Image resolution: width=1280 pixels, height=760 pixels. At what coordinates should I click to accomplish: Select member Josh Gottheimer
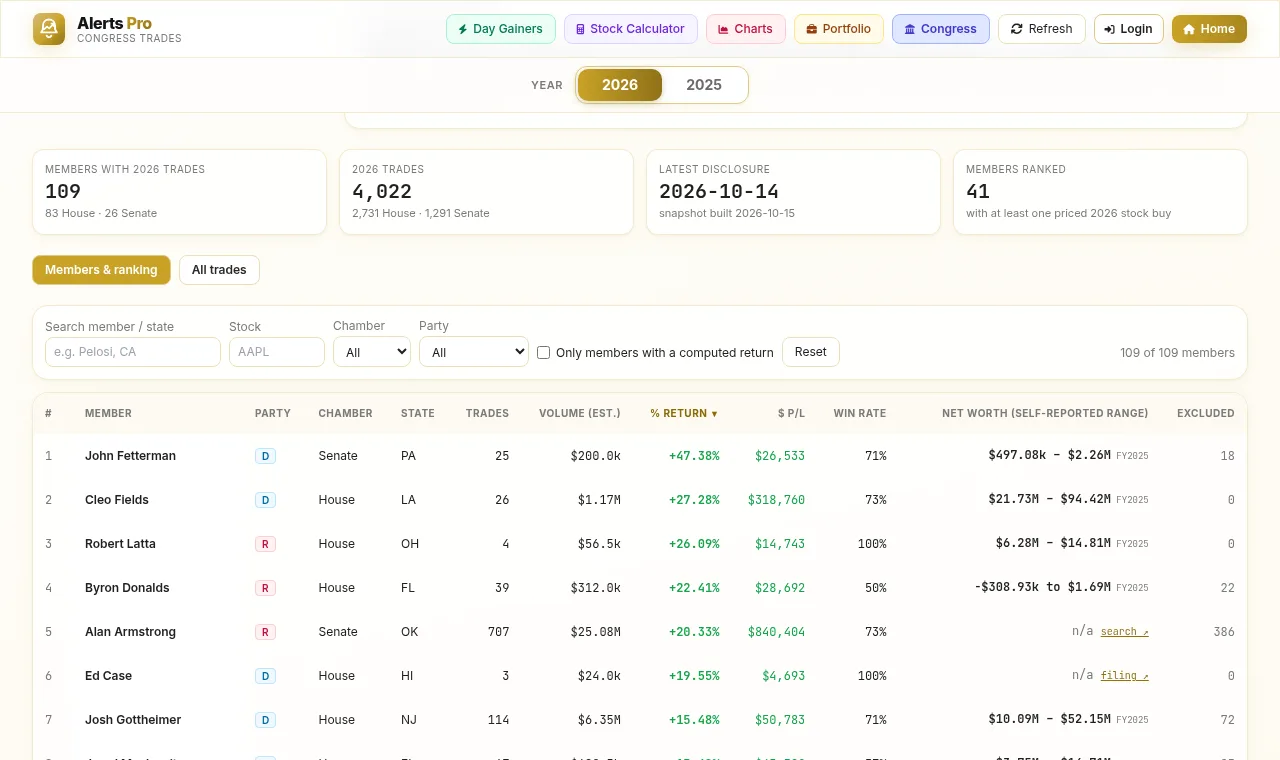click(133, 720)
